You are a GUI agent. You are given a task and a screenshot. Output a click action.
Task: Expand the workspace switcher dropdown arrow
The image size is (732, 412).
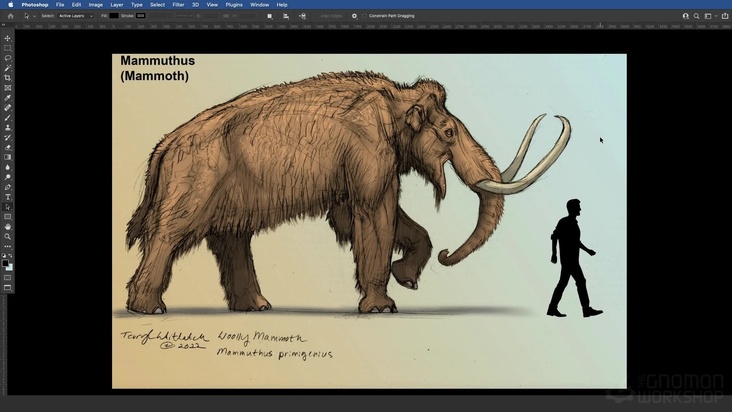[x=716, y=16]
